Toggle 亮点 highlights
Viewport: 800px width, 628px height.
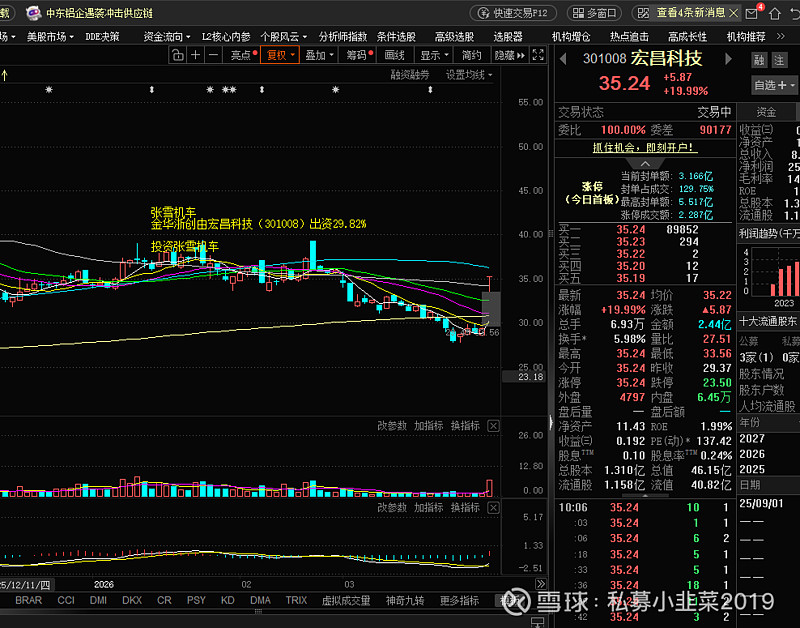[x=243, y=55]
